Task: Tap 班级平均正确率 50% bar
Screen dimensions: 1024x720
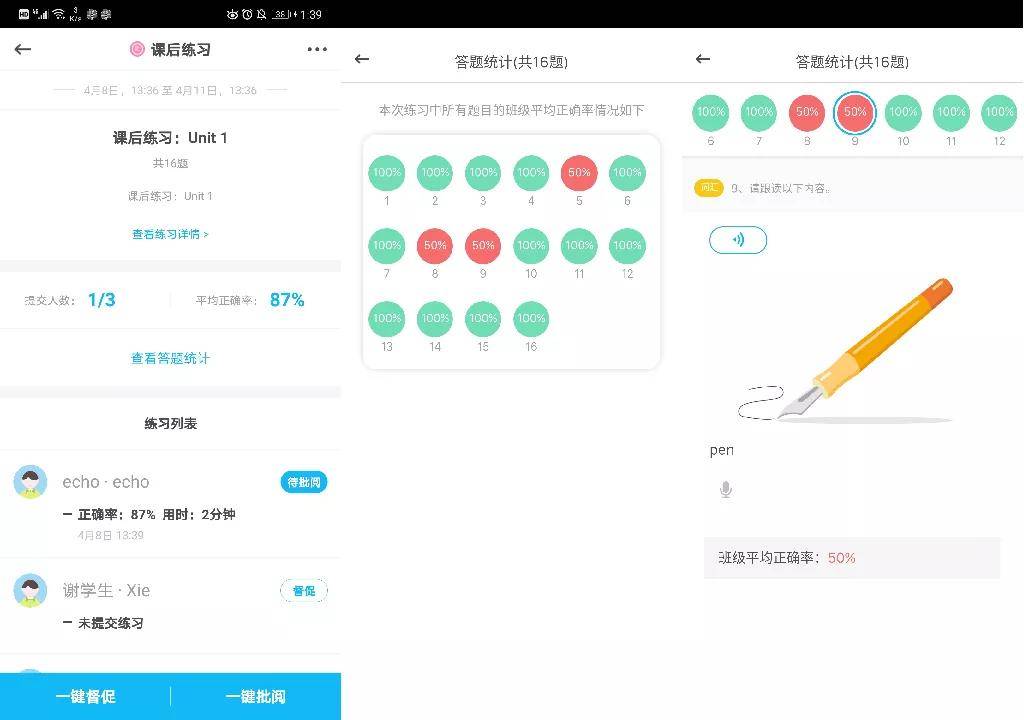Action: point(852,558)
